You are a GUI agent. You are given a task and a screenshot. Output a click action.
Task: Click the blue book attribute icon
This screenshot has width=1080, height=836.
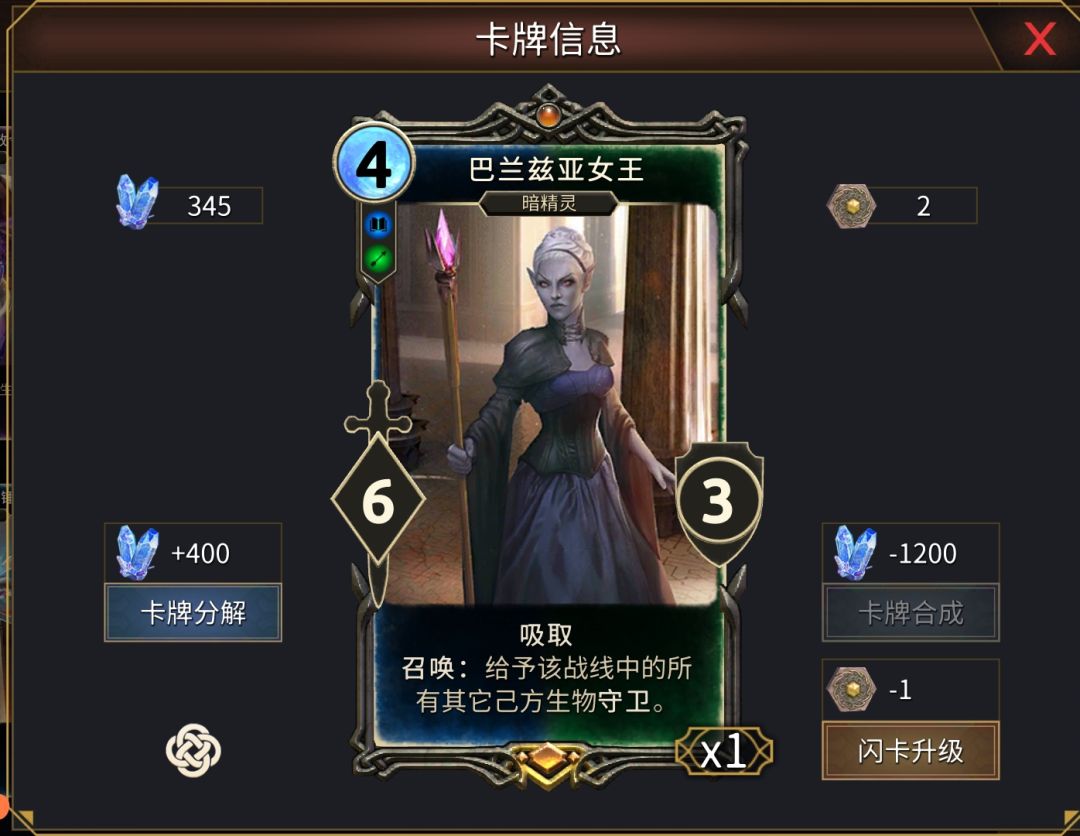coord(378,224)
